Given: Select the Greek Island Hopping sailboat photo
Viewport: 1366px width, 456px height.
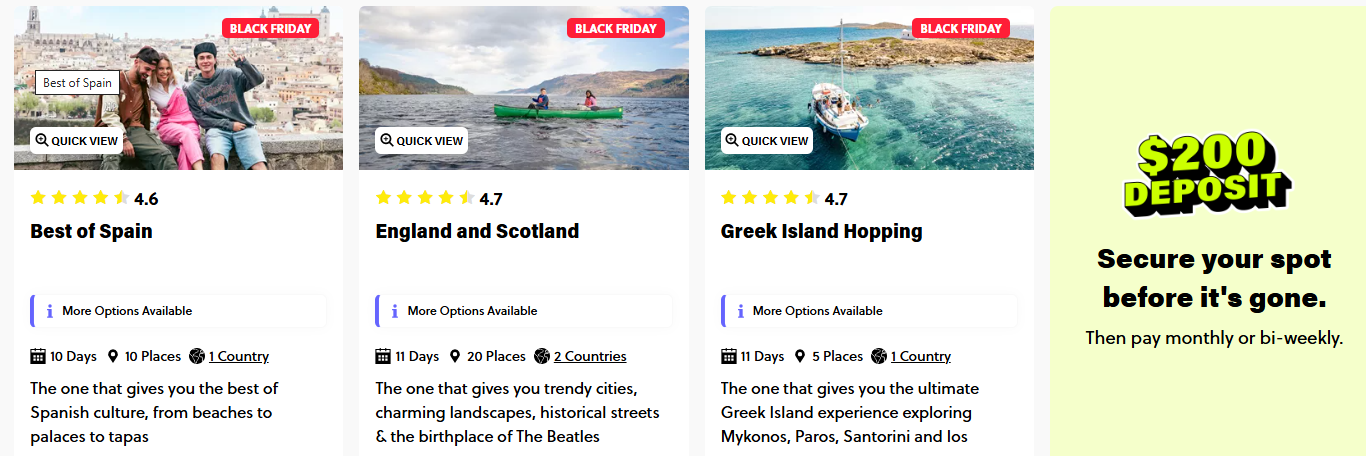Looking at the screenshot, I should coord(869,90).
